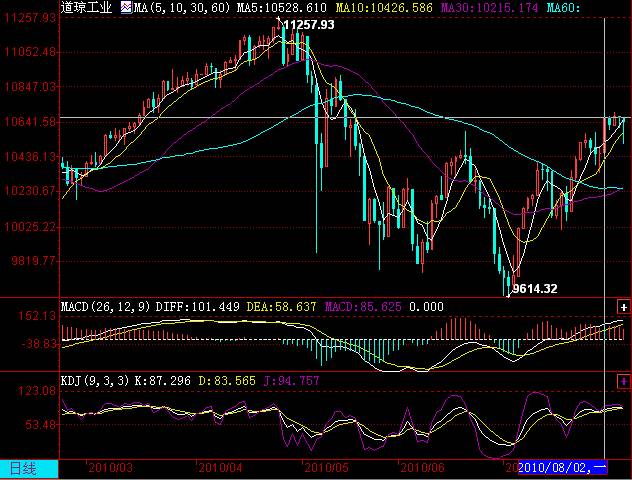Click the 10230.67 price axis label
This screenshot has height=480, width=632.
coord(30,191)
